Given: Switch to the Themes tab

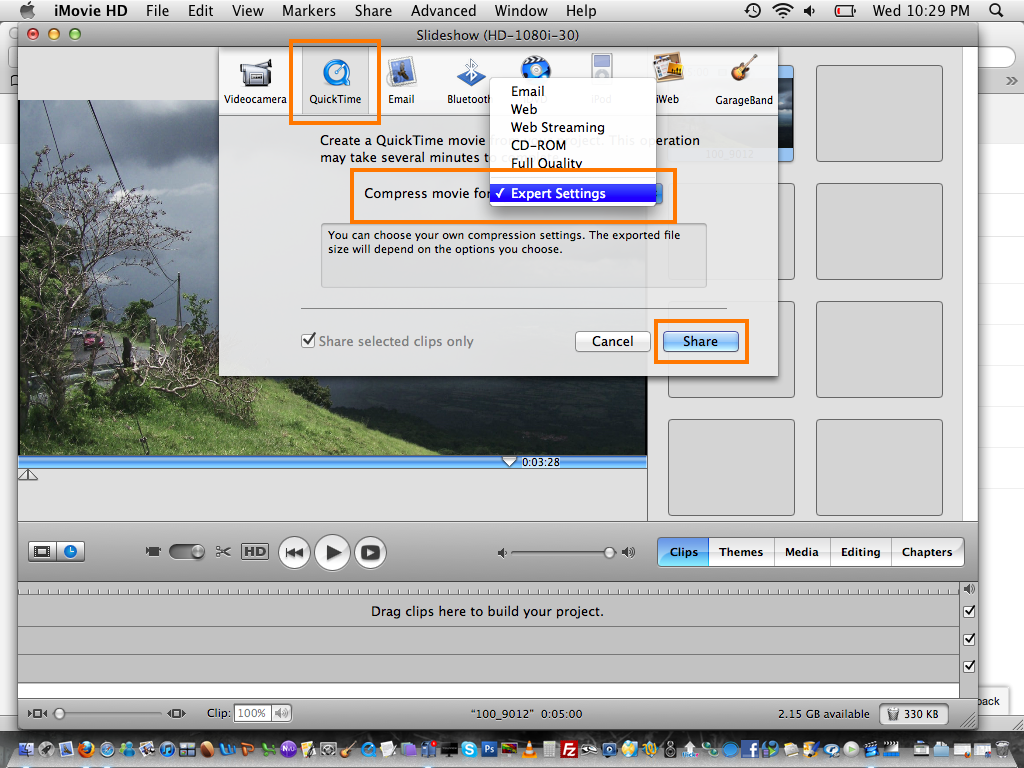Looking at the screenshot, I should coord(741,551).
